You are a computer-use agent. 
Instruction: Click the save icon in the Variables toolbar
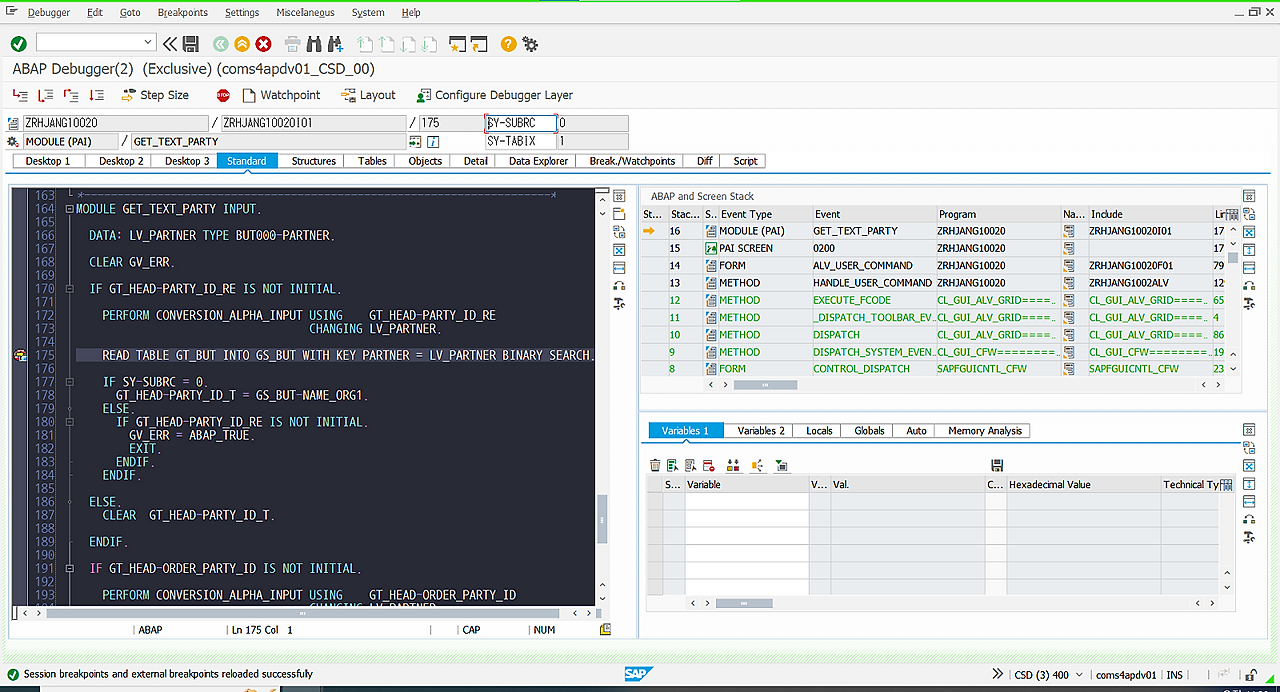[997, 465]
